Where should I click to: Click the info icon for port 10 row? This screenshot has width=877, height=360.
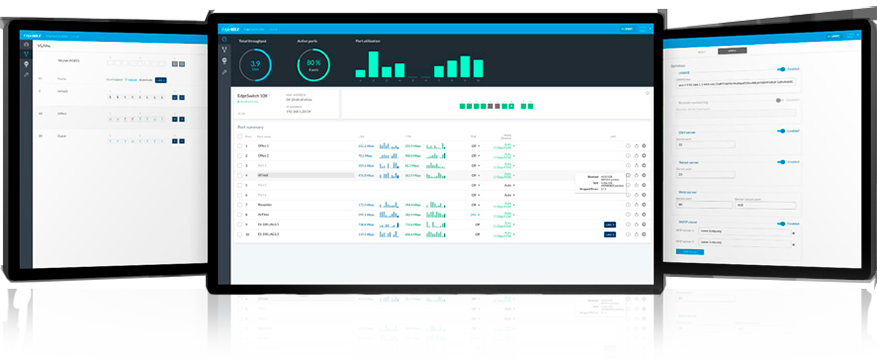pyautogui.click(x=628, y=234)
